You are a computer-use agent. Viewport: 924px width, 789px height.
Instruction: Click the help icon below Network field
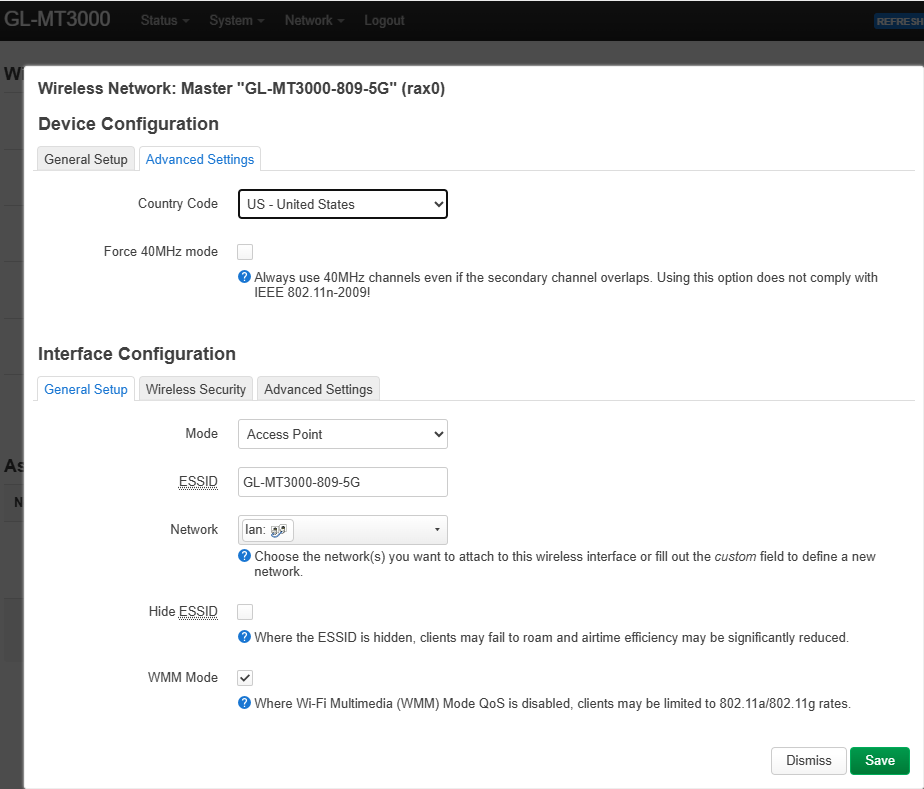pyautogui.click(x=244, y=556)
